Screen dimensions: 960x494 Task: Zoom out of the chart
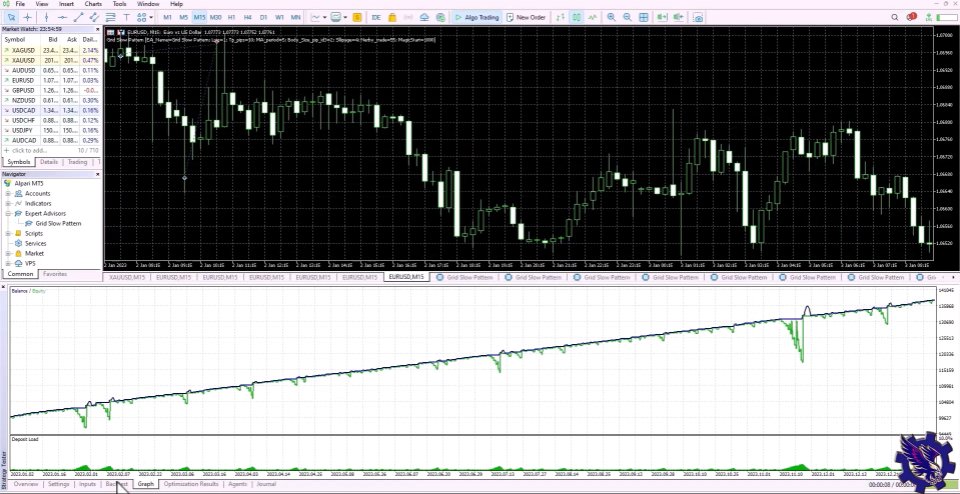click(627, 17)
